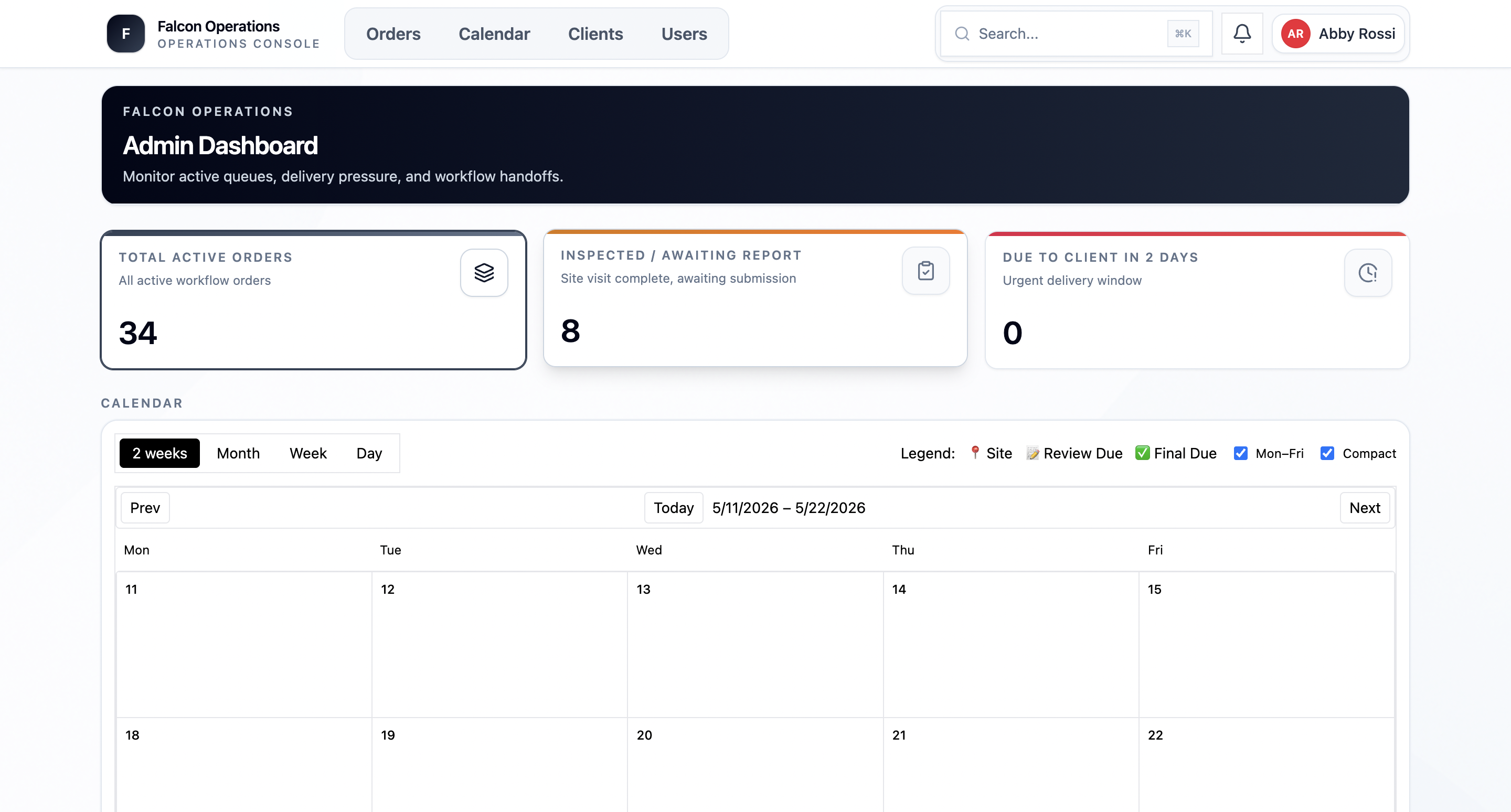Click the CALENDAR section label
The width and height of the screenshot is (1511, 812).
[142, 403]
